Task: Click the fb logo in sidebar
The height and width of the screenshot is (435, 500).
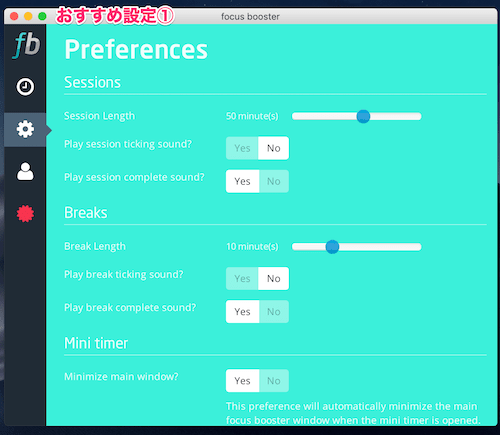Action: pos(27,45)
